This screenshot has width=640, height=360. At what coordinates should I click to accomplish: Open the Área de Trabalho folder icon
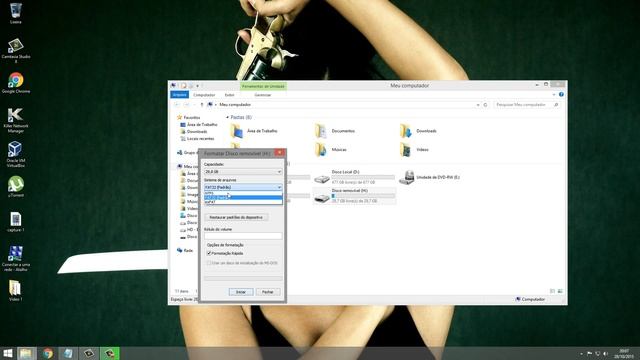tap(237, 131)
